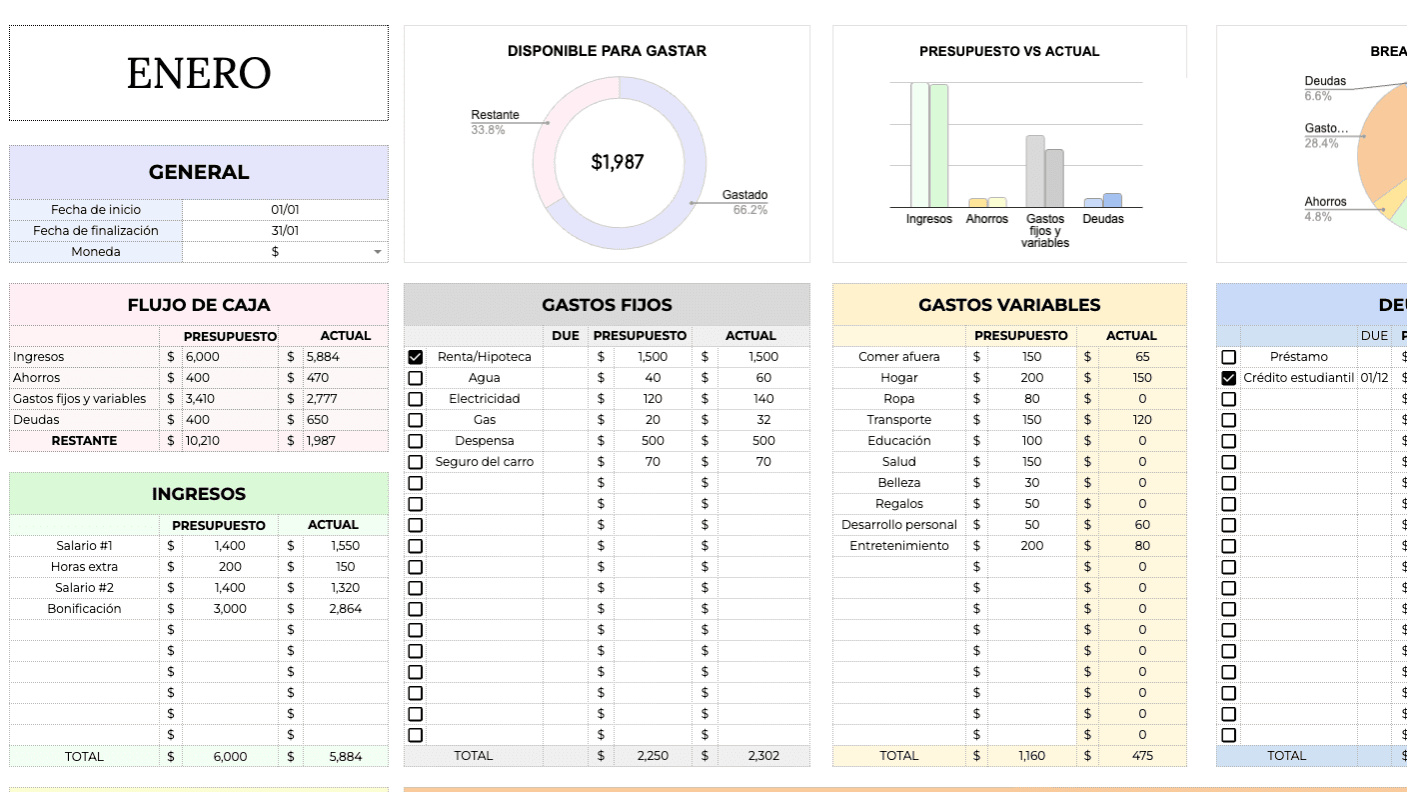1407x792 pixels.
Task: Select the Ingresos bars in chart
Action: (929, 145)
